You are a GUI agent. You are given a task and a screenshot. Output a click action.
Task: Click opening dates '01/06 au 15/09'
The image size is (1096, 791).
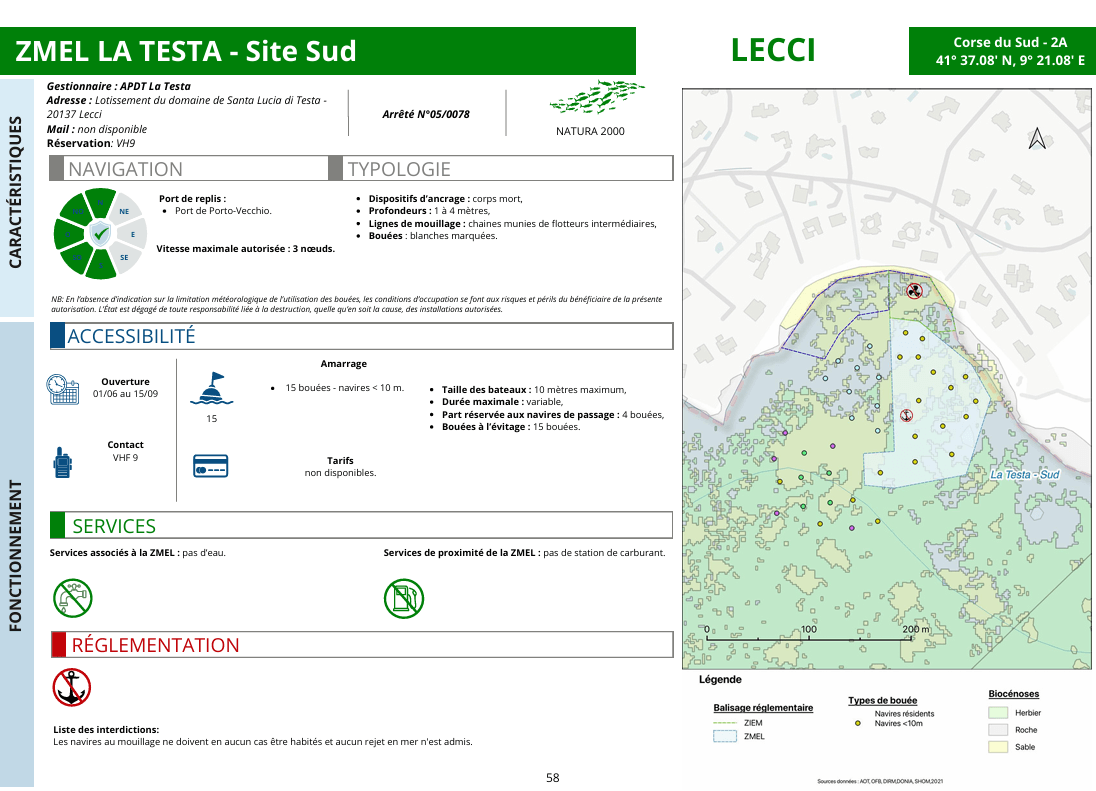125,393
